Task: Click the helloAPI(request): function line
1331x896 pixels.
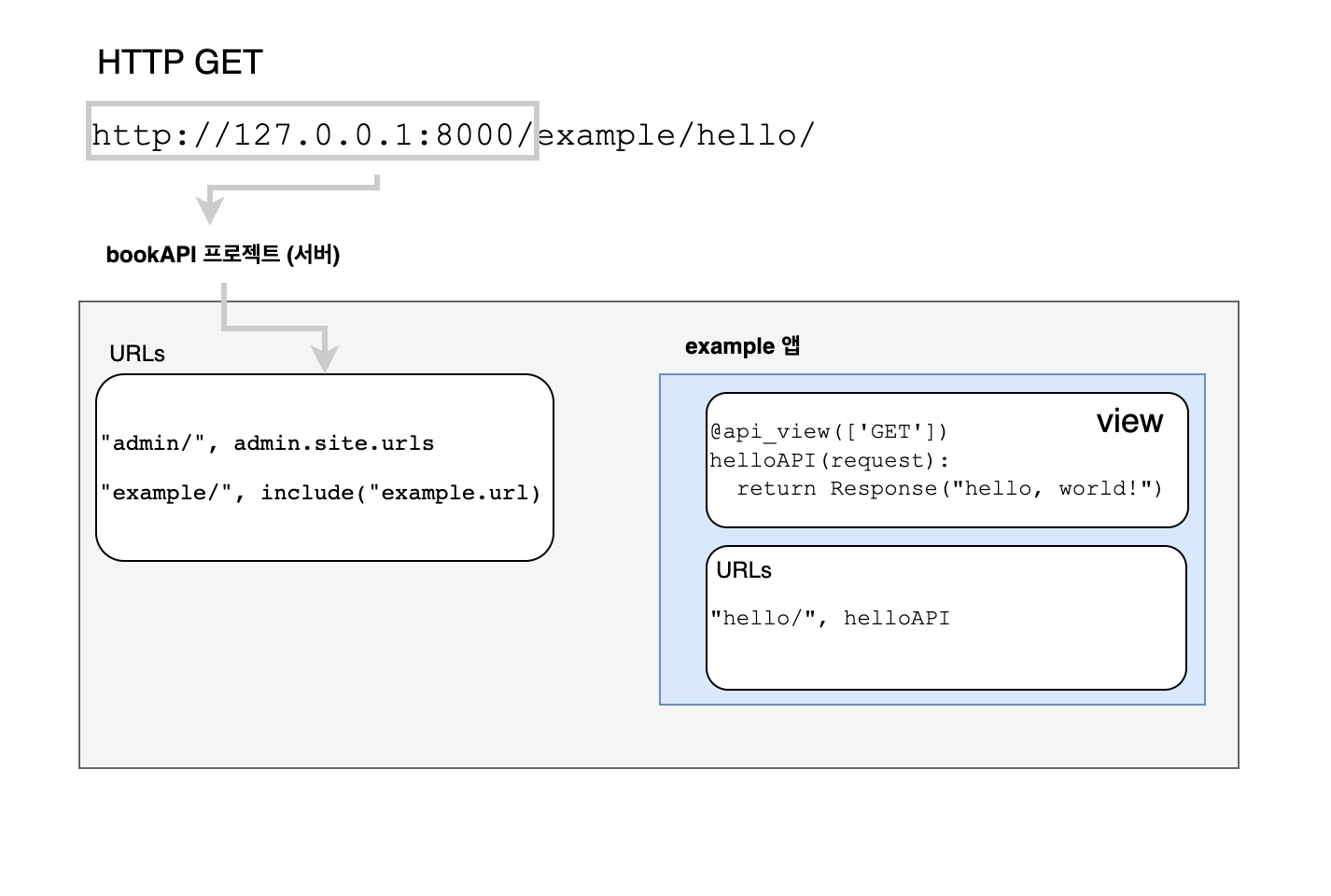Action: tap(829, 460)
